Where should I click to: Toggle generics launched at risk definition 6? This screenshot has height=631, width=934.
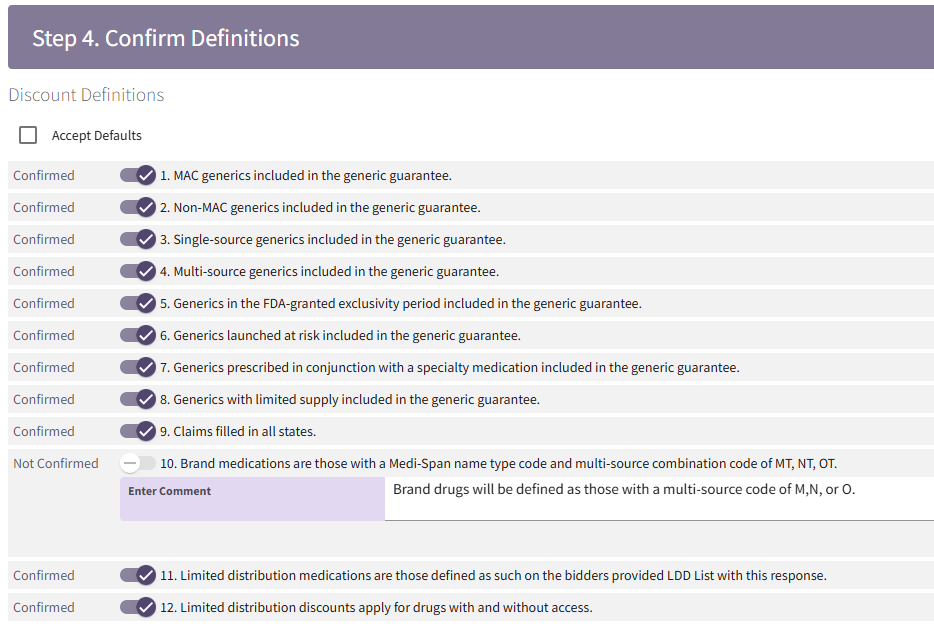(138, 335)
